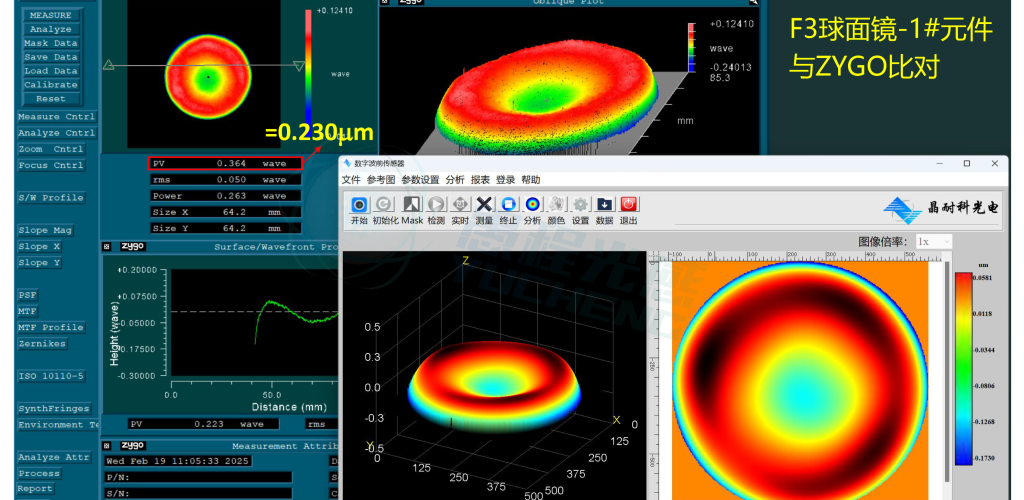Click the 实时 (Real-time) icon
Screen dimensions: 1024x500
(x=460, y=204)
